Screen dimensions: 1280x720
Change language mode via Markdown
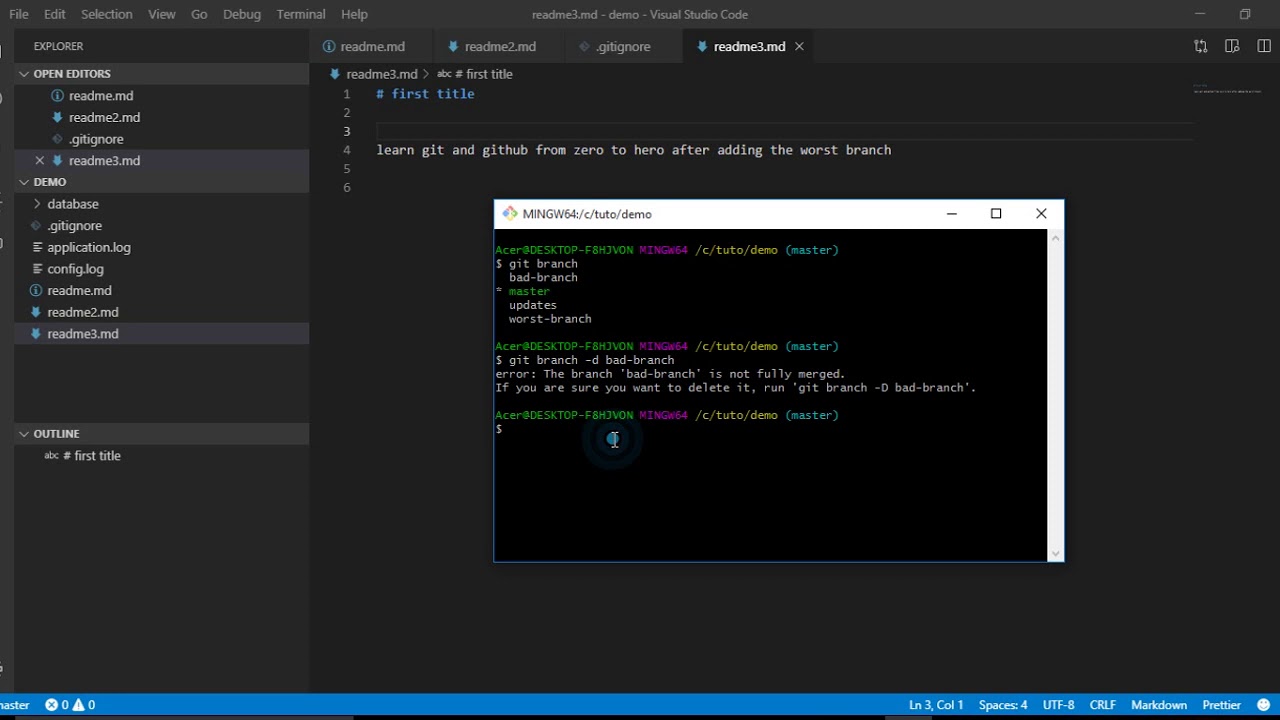[1159, 705]
